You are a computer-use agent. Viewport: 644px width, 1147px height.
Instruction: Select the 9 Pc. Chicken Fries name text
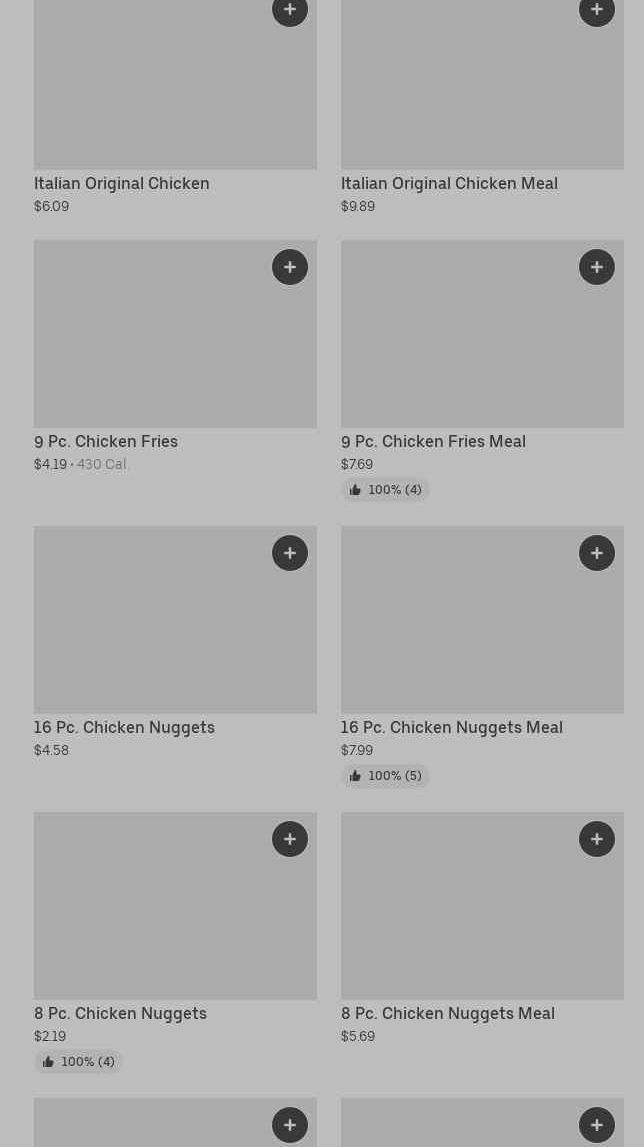point(106,442)
